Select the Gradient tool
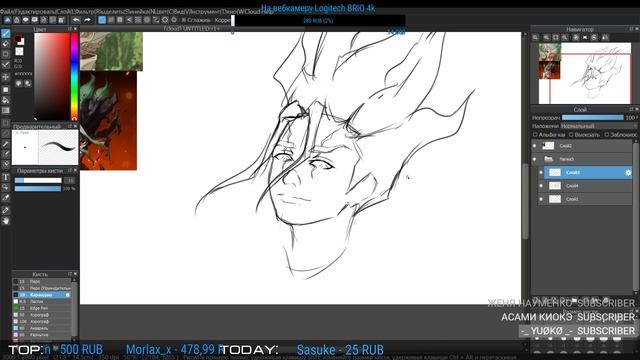Image resolution: width=640 pixels, height=360 pixels. tap(6, 110)
